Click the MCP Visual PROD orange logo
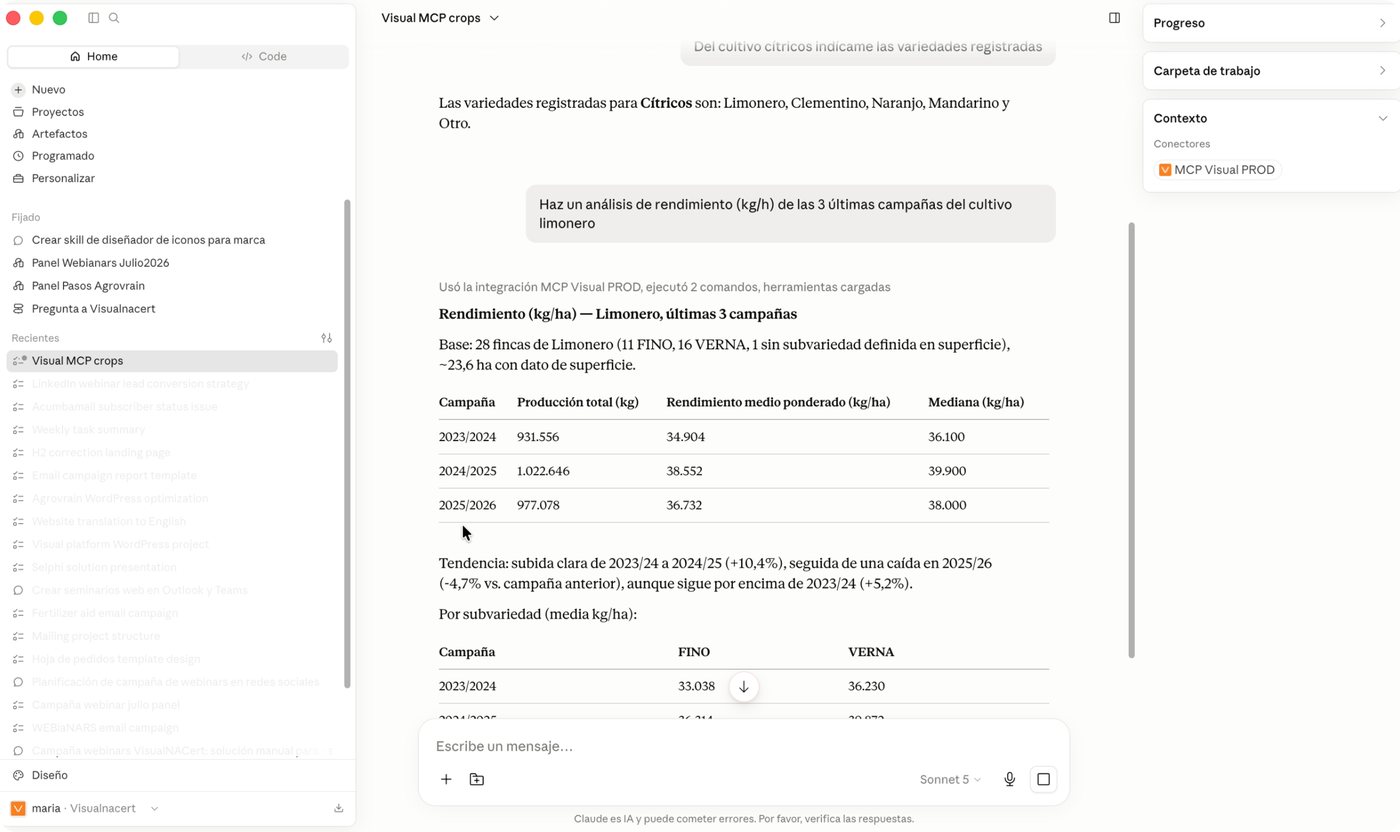Screen dimensions: 1400x832 pos(1164,170)
